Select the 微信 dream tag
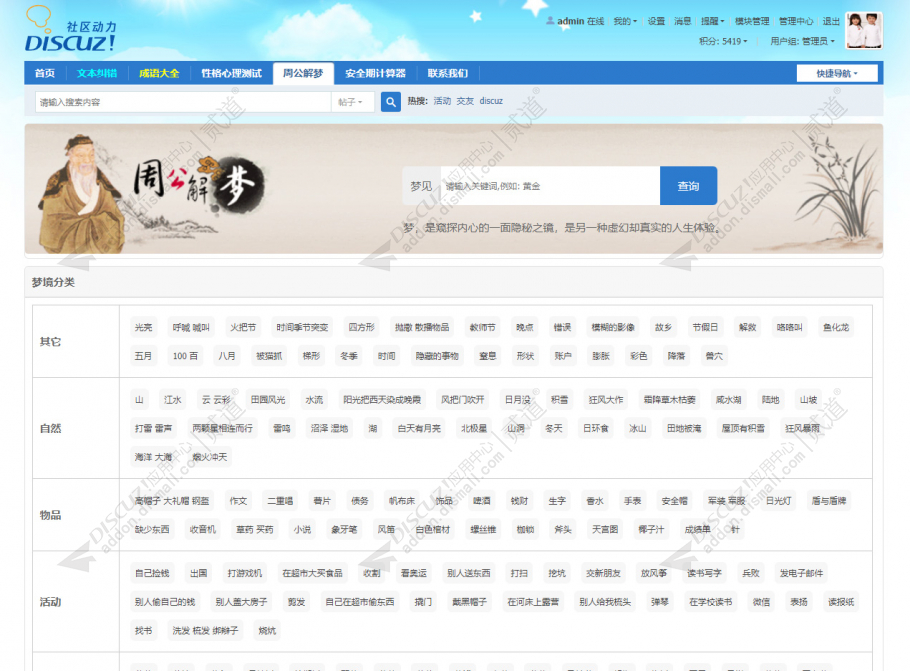Viewport: 910px width, 671px height. pyautogui.click(x=761, y=602)
